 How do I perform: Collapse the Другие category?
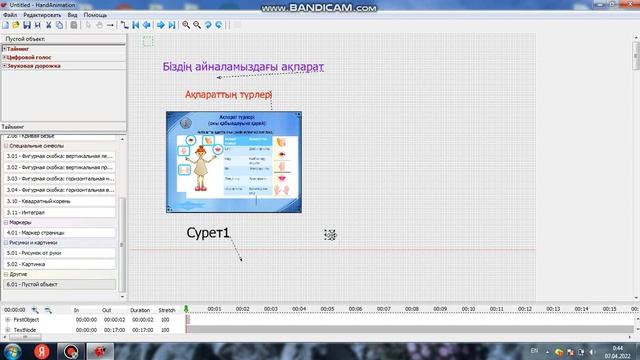[x=6, y=274]
